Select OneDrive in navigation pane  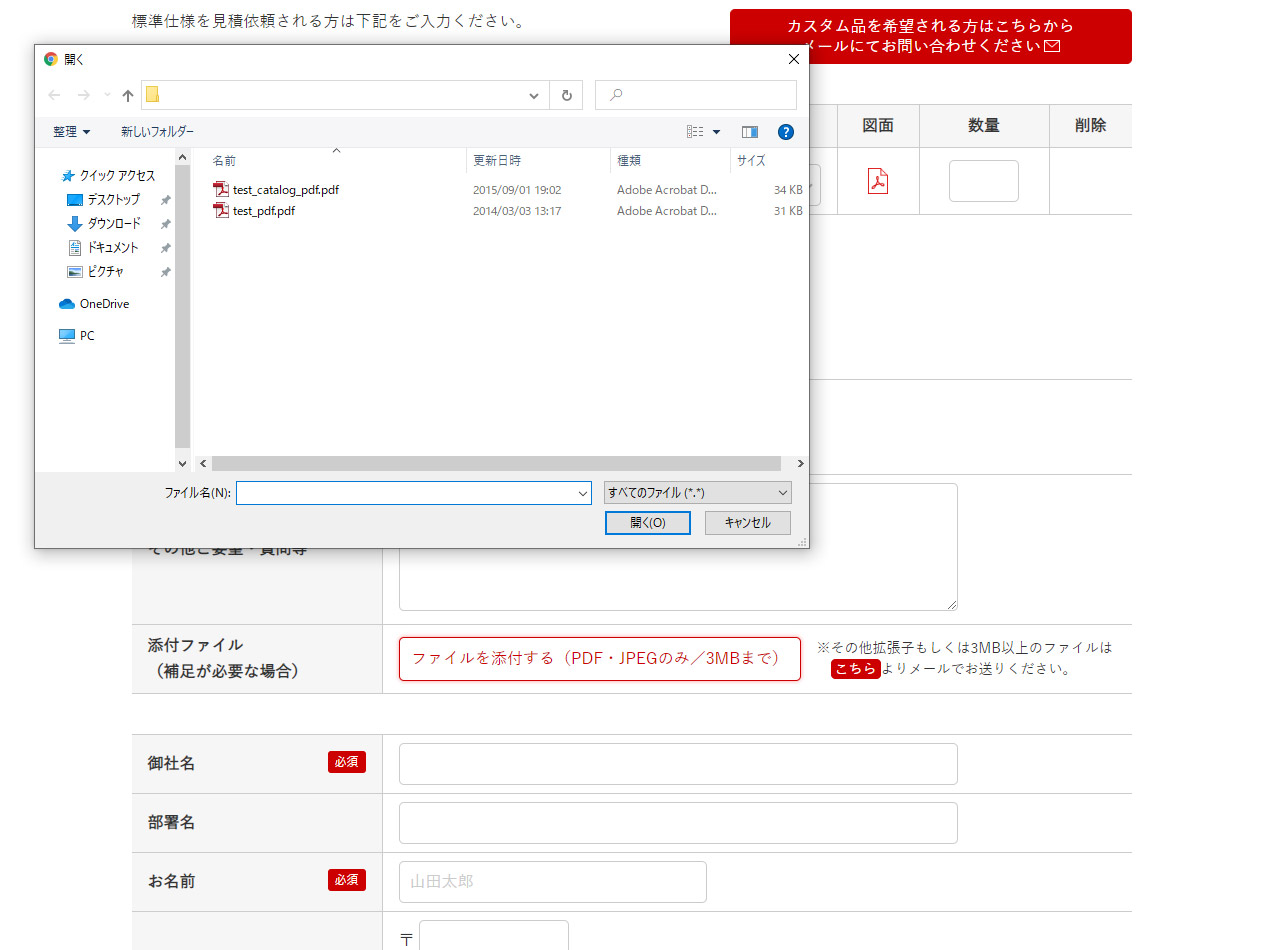click(94, 304)
